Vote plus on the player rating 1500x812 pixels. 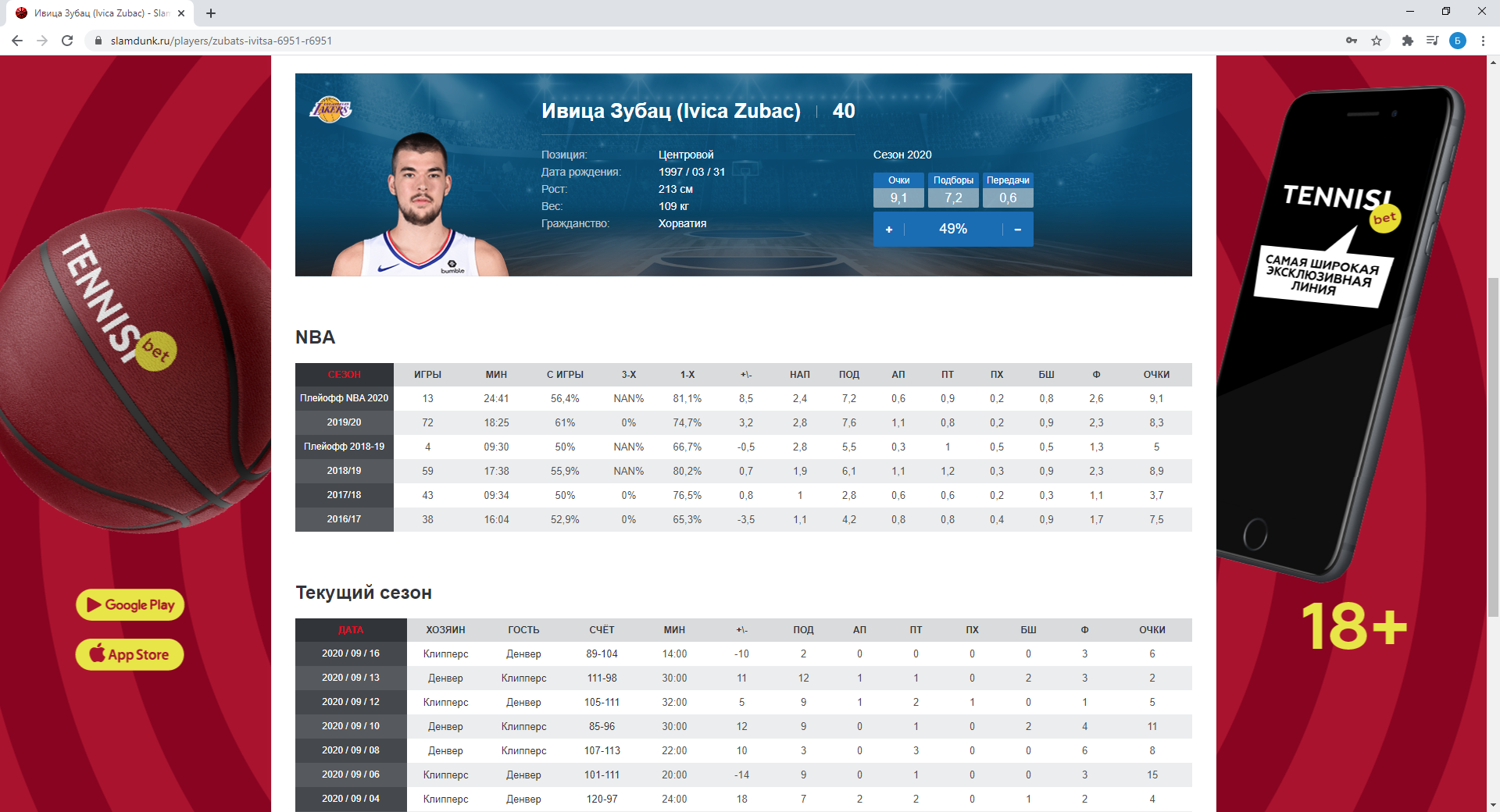pyautogui.click(x=889, y=230)
